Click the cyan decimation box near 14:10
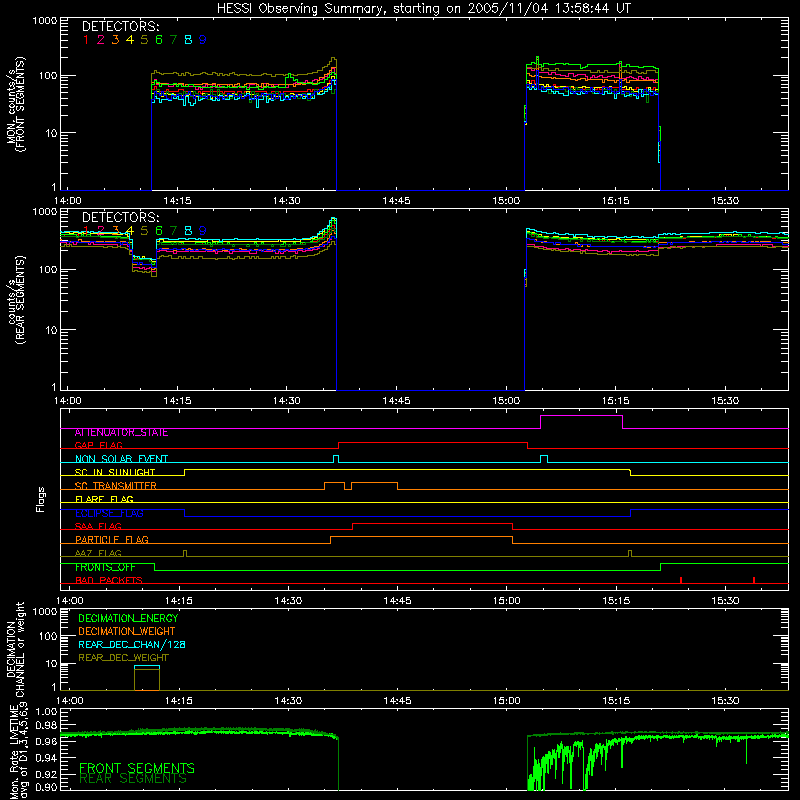 pos(147,666)
